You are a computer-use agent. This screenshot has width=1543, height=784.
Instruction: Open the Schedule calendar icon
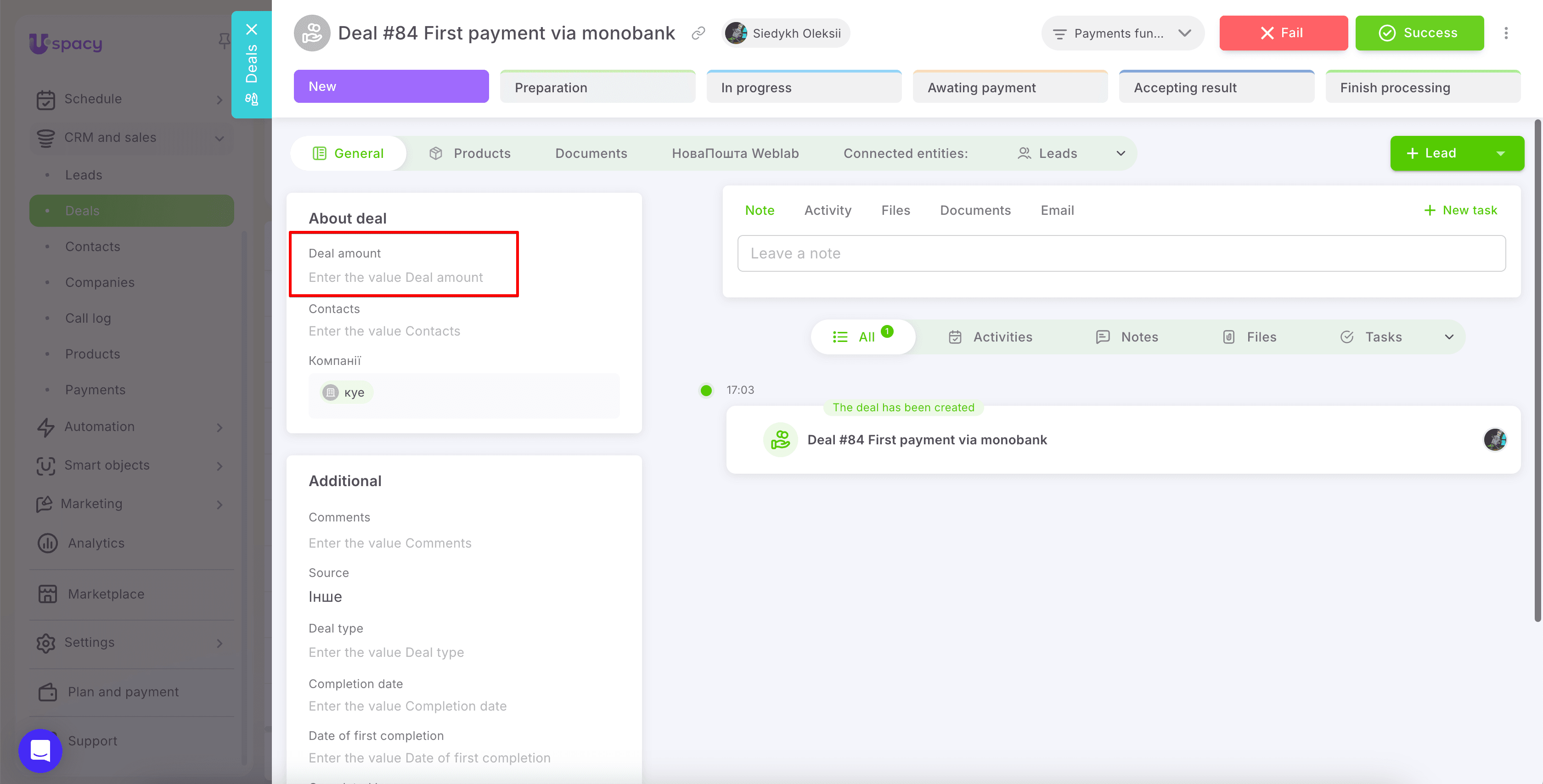pyautogui.click(x=45, y=100)
